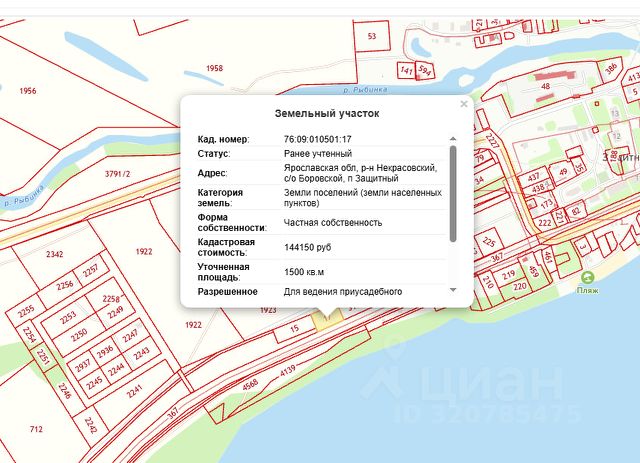Select parcel 2254 on the map
Screen dimensions: 640x463
pyautogui.click(x=29, y=334)
